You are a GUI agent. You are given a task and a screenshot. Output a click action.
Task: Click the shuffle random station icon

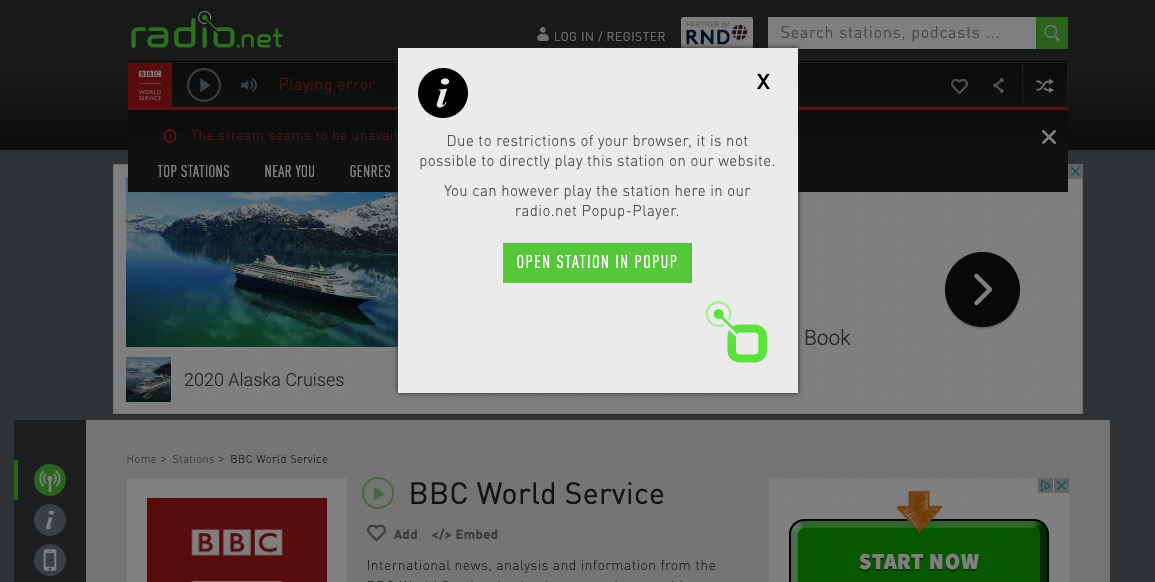click(x=1045, y=85)
